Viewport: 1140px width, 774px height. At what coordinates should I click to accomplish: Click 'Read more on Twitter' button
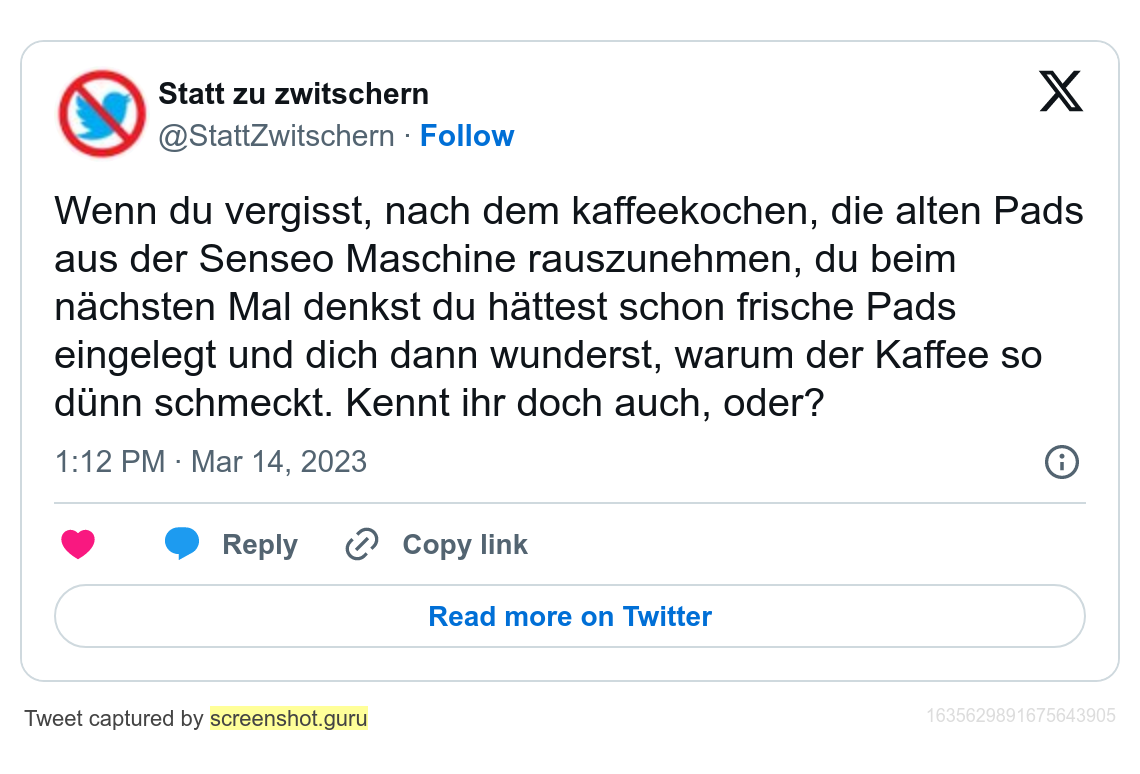[569, 616]
